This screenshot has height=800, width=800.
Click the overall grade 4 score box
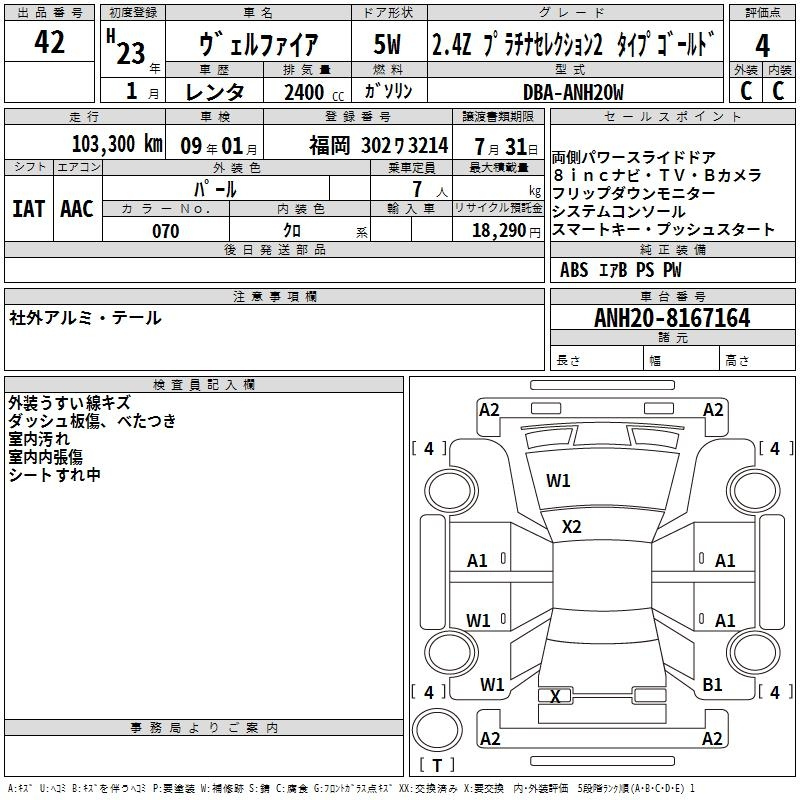(762, 45)
